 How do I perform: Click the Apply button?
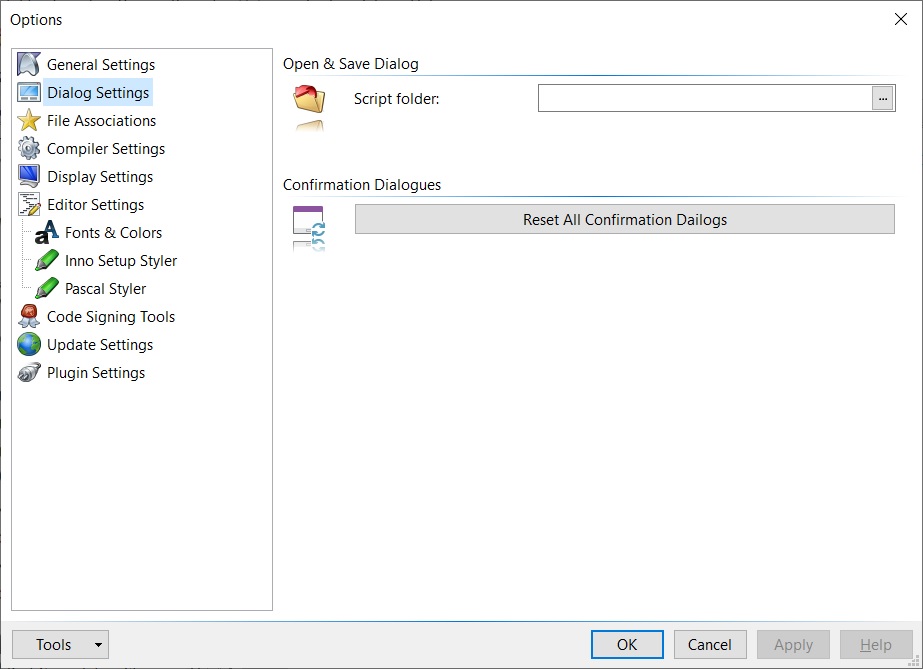[793, 644]
